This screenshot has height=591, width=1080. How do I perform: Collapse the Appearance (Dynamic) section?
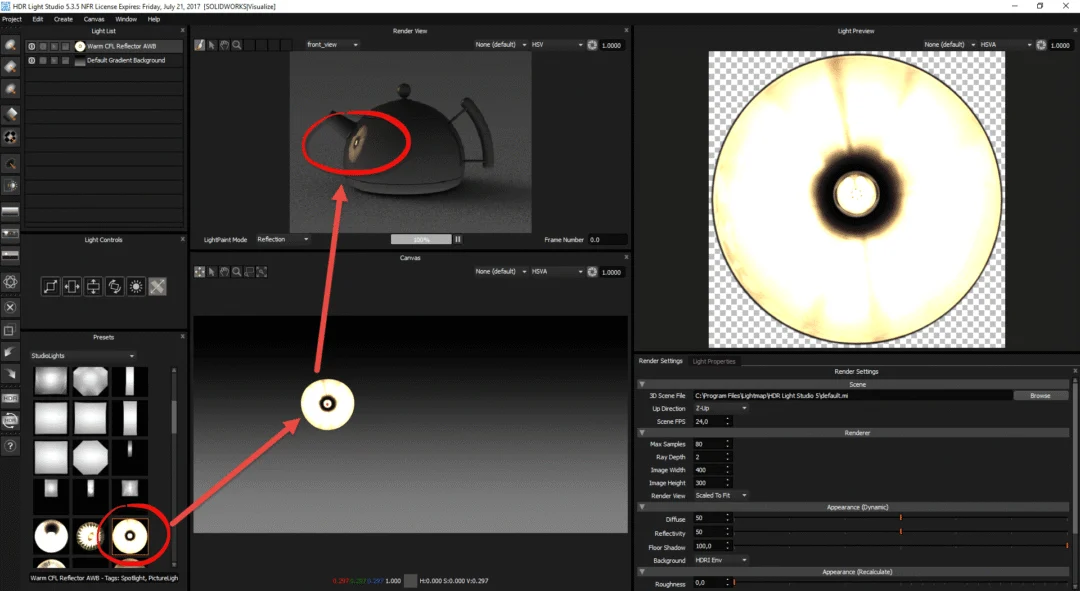[641, 506]
